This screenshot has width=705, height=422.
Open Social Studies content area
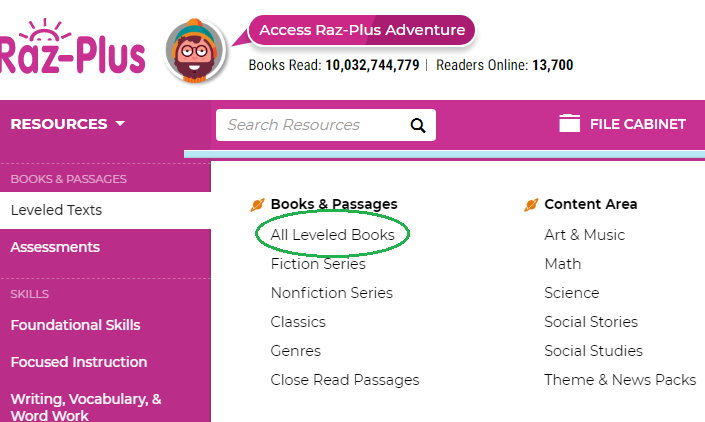pyautogui.click(x=593, y=351)
